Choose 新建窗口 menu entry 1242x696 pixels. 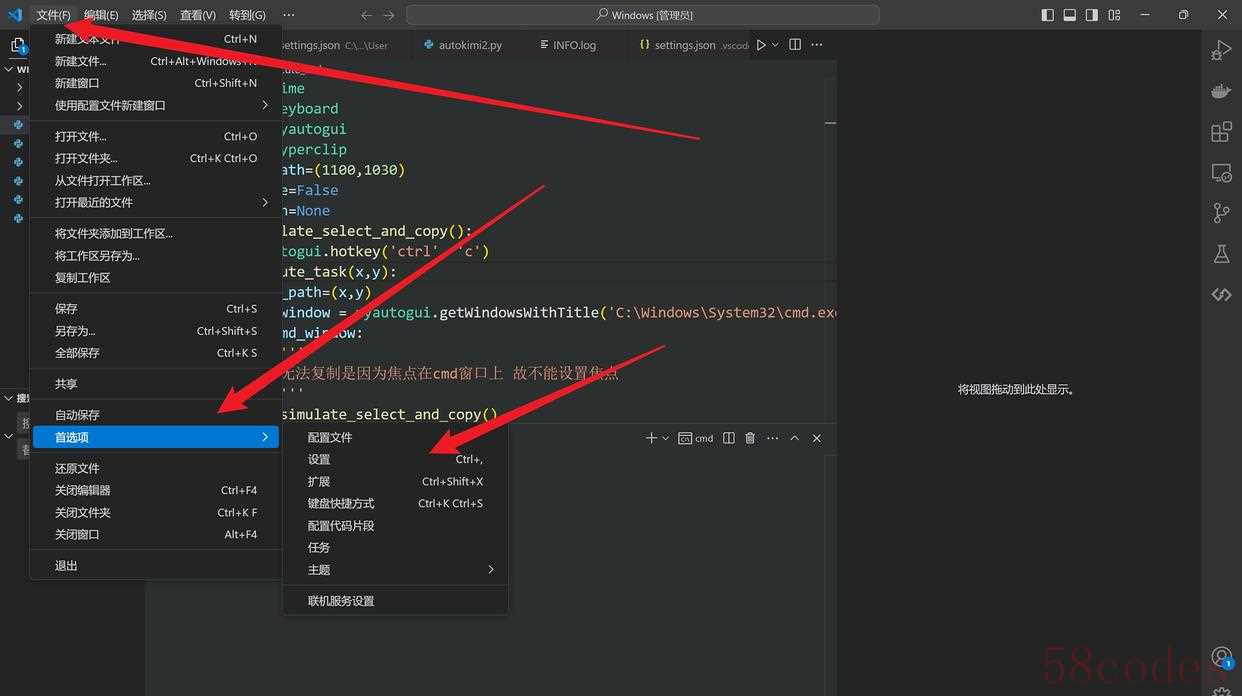(x=156, y=83)
